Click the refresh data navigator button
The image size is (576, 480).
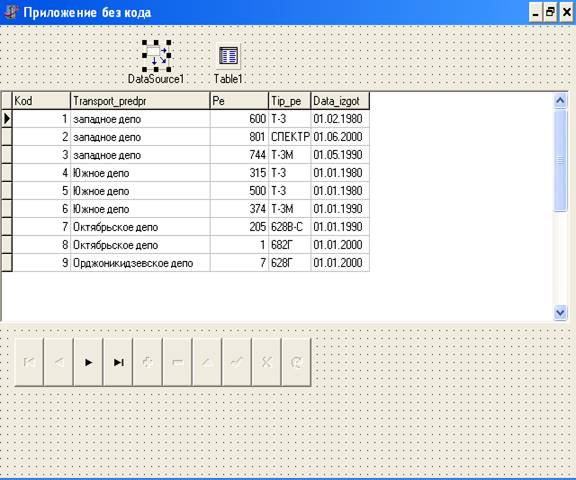pyautogui.click(x=296, y=362)
